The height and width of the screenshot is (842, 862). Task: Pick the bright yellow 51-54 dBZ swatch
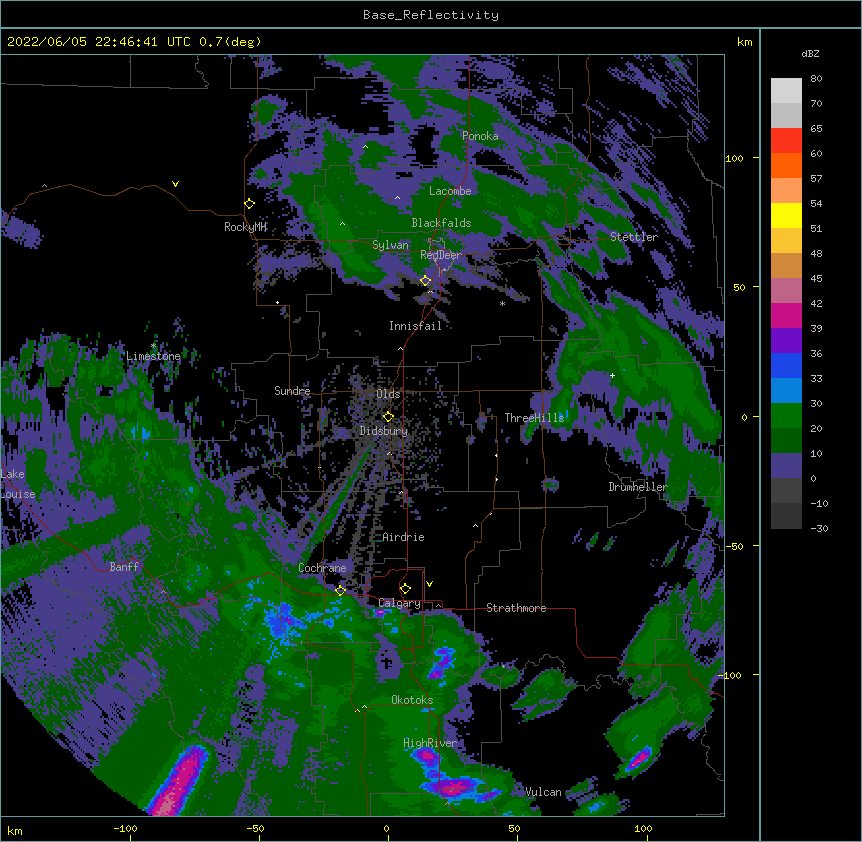[786, 215]
